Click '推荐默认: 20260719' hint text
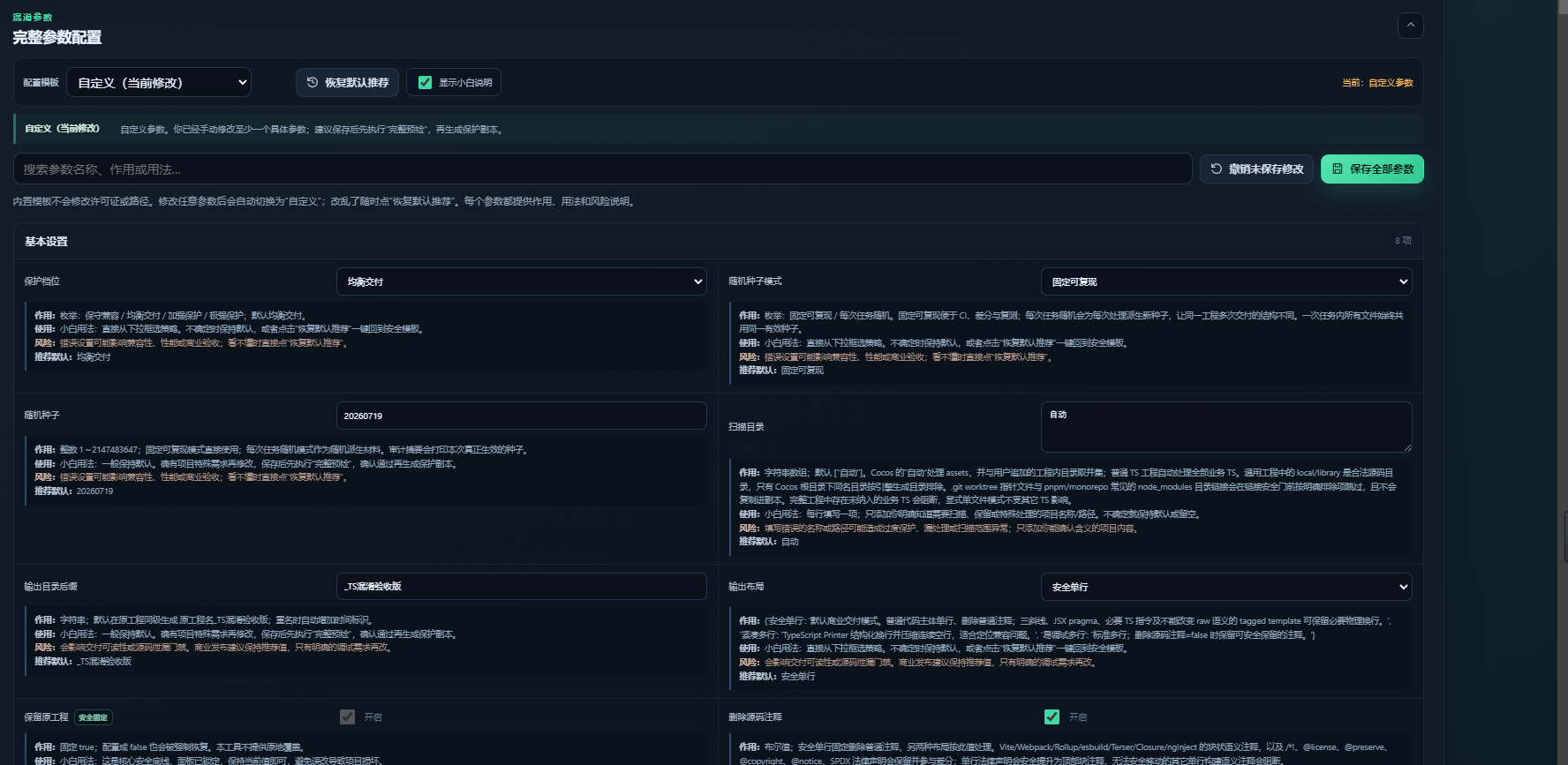 coord(73,491)
